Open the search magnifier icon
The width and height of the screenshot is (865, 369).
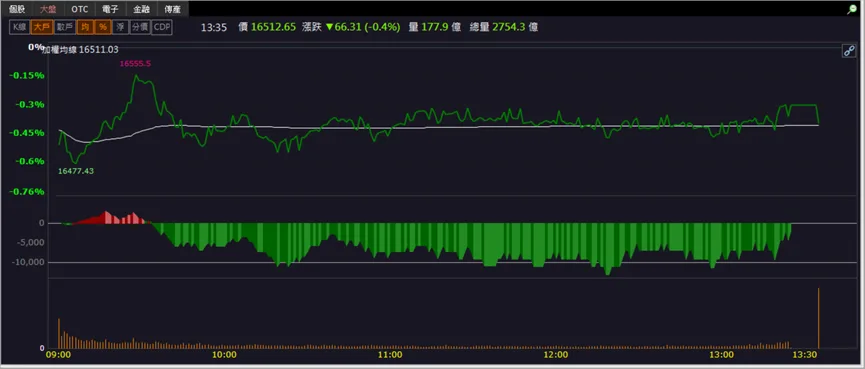(852, 9)
